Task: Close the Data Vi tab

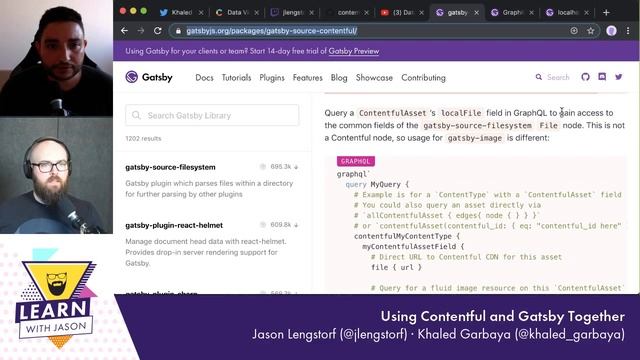Action: (256, 13)
